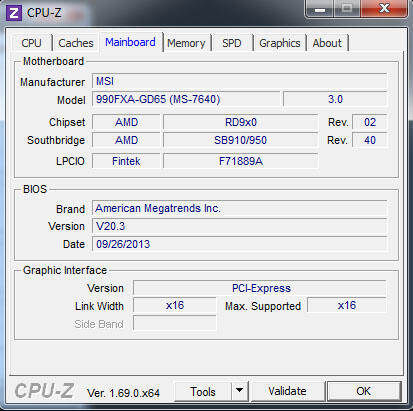This screenshot has height=411, width=413.
Task: Click the Manufacturer field showing MSI
Action: pos(239,81)
